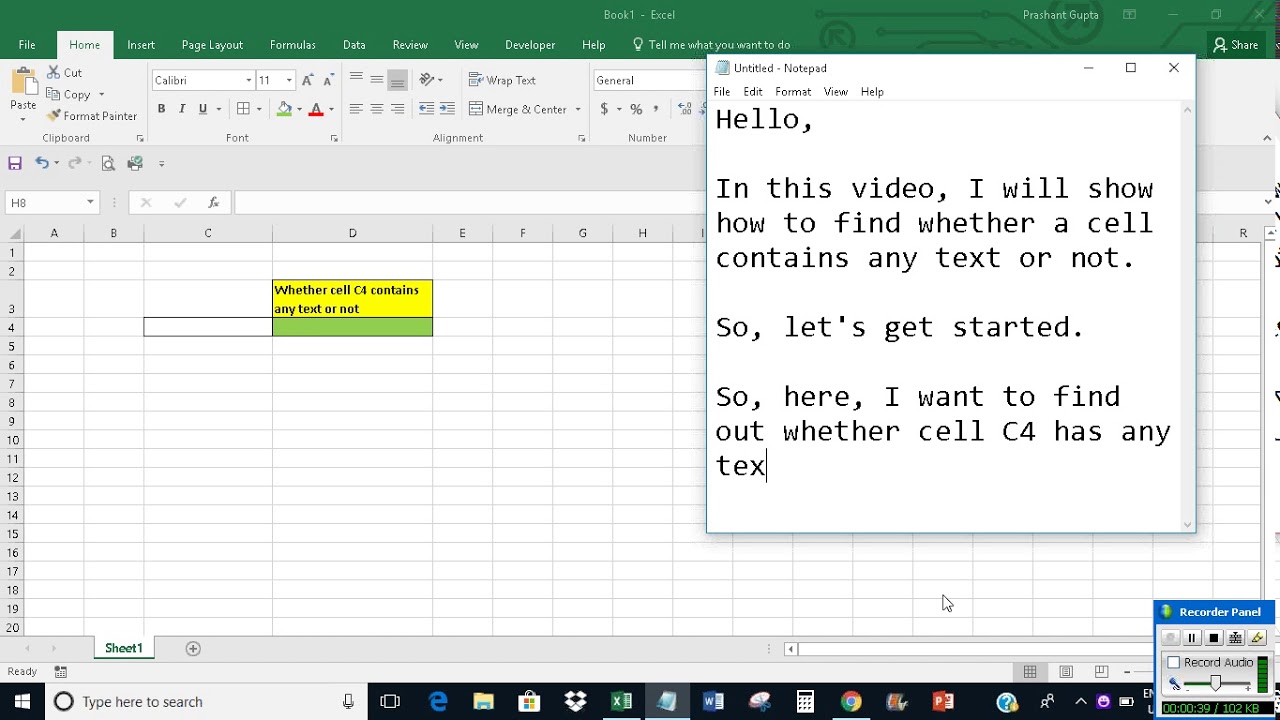The height and width of the screenshot is (720, 1280).
Task: Expand the Borders dropdown arrow
Action: pos(259,109)
